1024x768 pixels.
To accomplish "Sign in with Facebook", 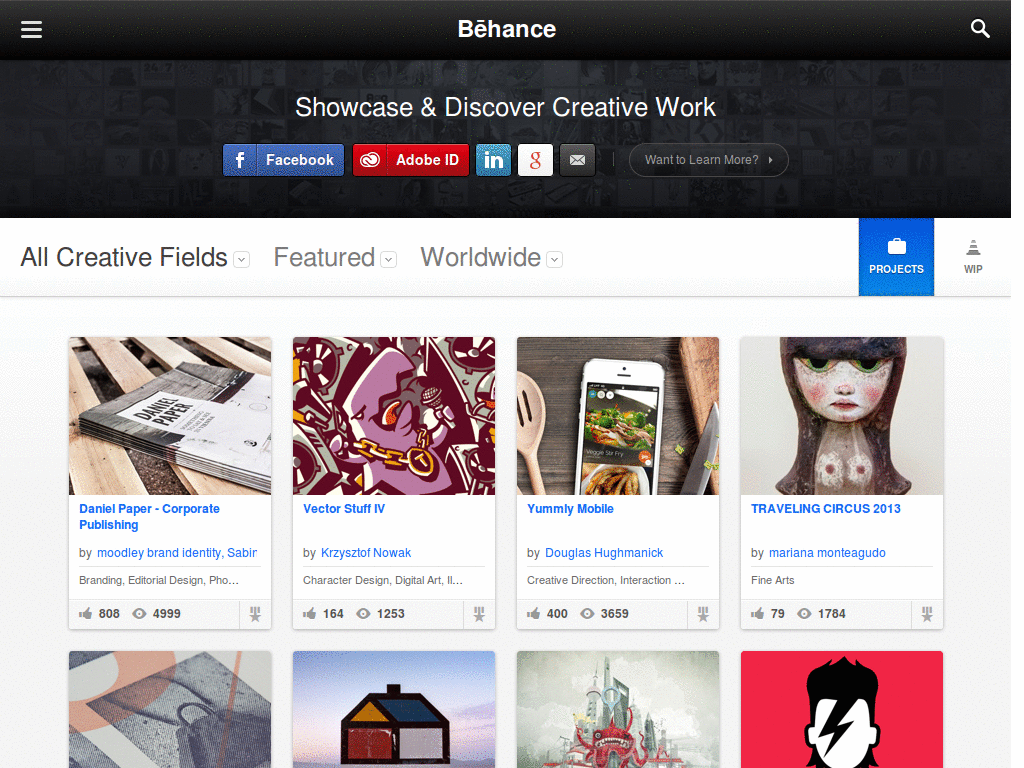I will click(x=283, y=160).
